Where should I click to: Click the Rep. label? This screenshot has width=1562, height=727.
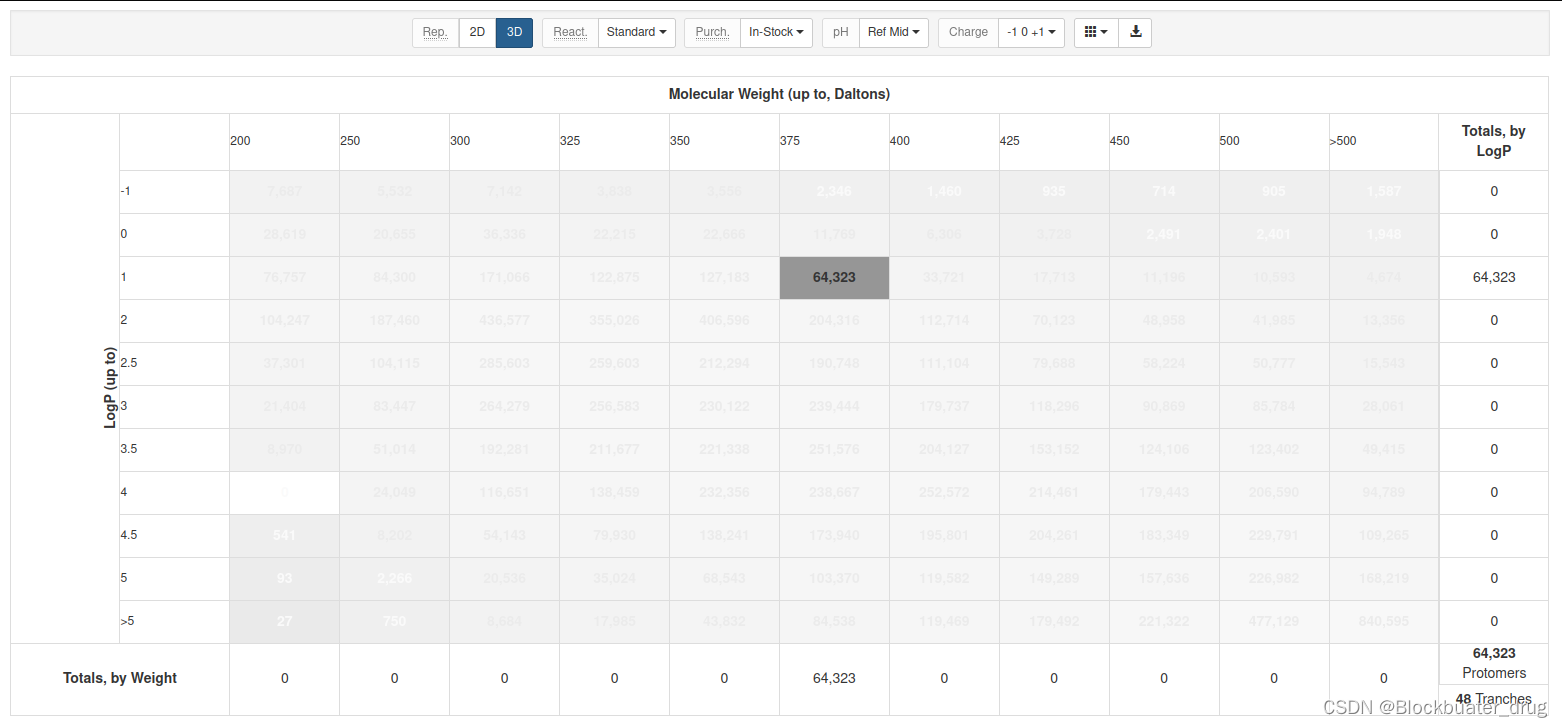(x=435, y=32)
